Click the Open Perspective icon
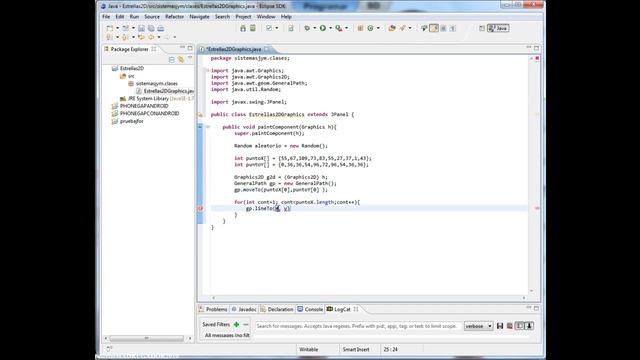Viewport: 640px width, 360px height. click(482, 28)
